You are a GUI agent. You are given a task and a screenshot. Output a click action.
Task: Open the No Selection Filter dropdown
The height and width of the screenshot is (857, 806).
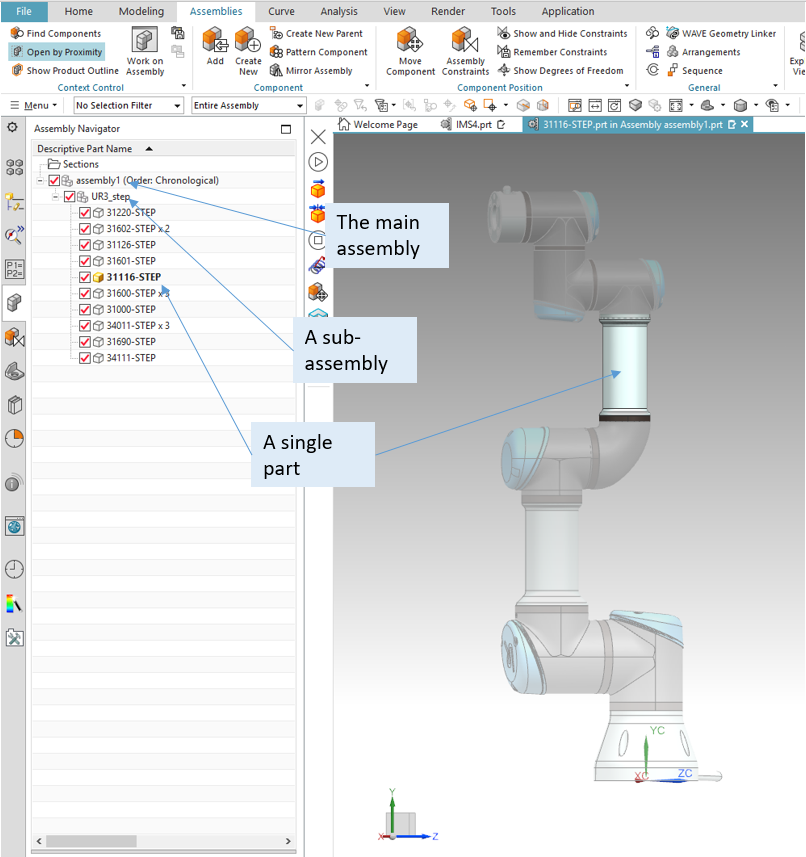click(x=128, y=106)
